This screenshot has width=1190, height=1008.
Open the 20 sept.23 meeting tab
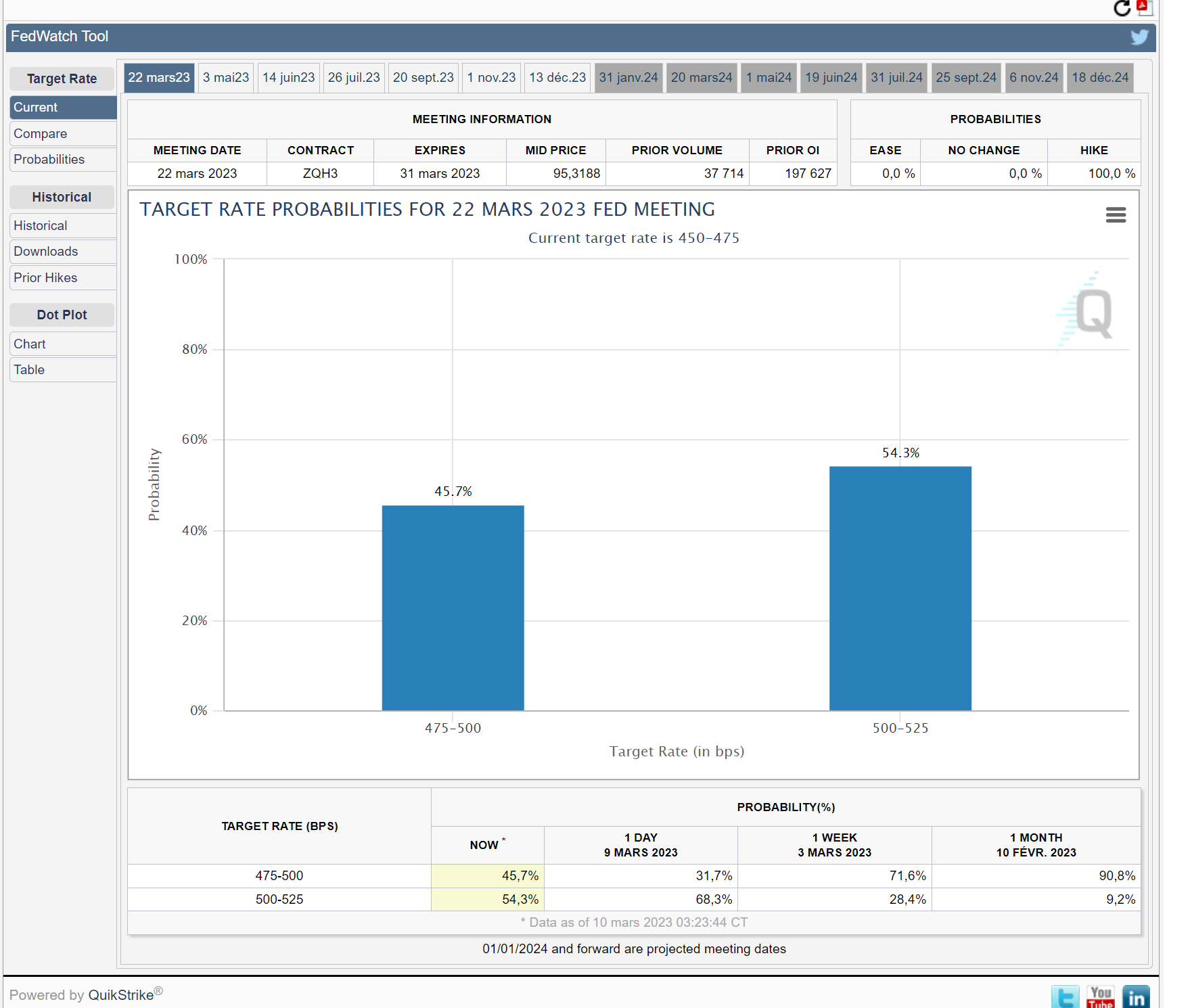point(424,78)
